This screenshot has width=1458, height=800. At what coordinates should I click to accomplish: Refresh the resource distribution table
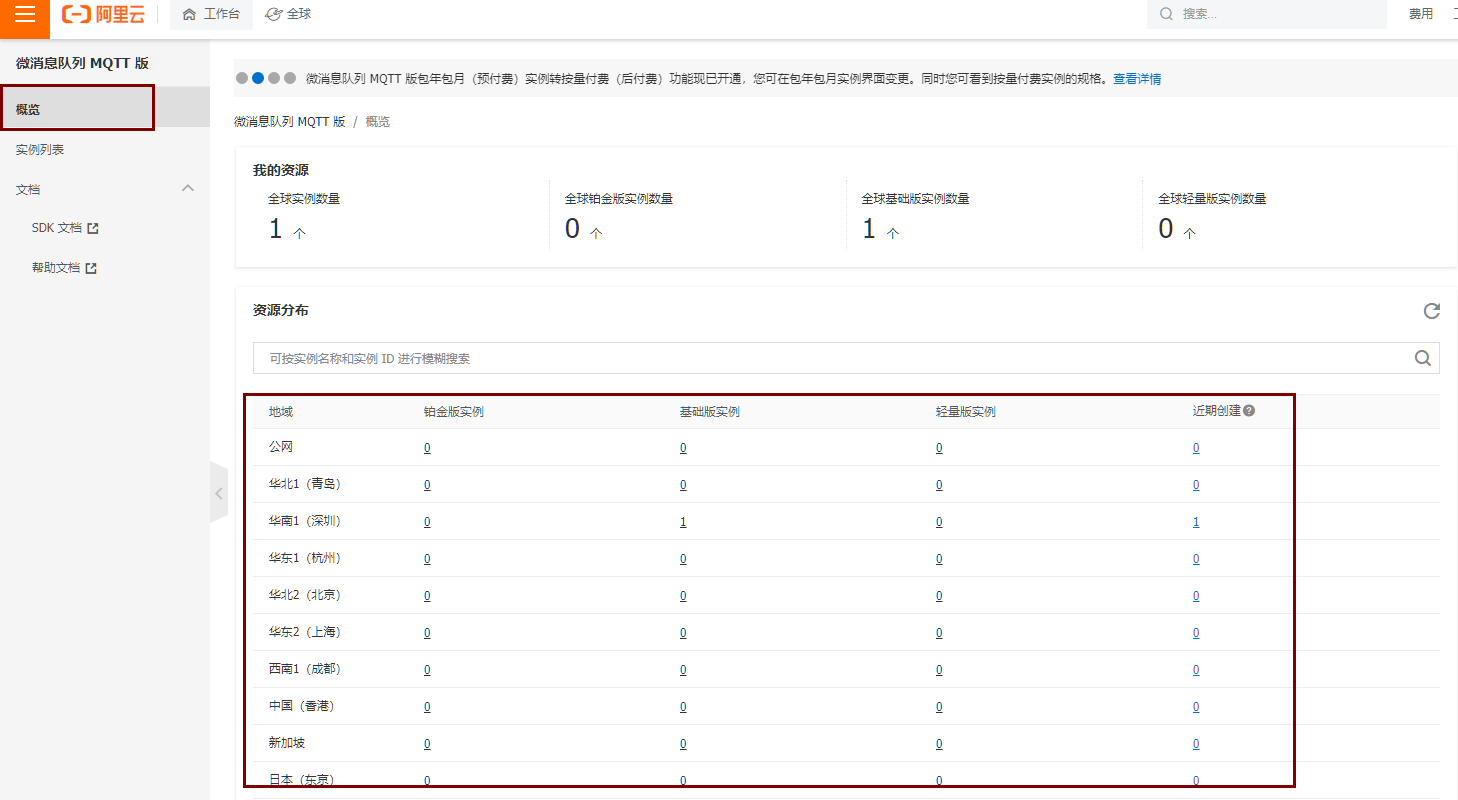point(1431,311)
